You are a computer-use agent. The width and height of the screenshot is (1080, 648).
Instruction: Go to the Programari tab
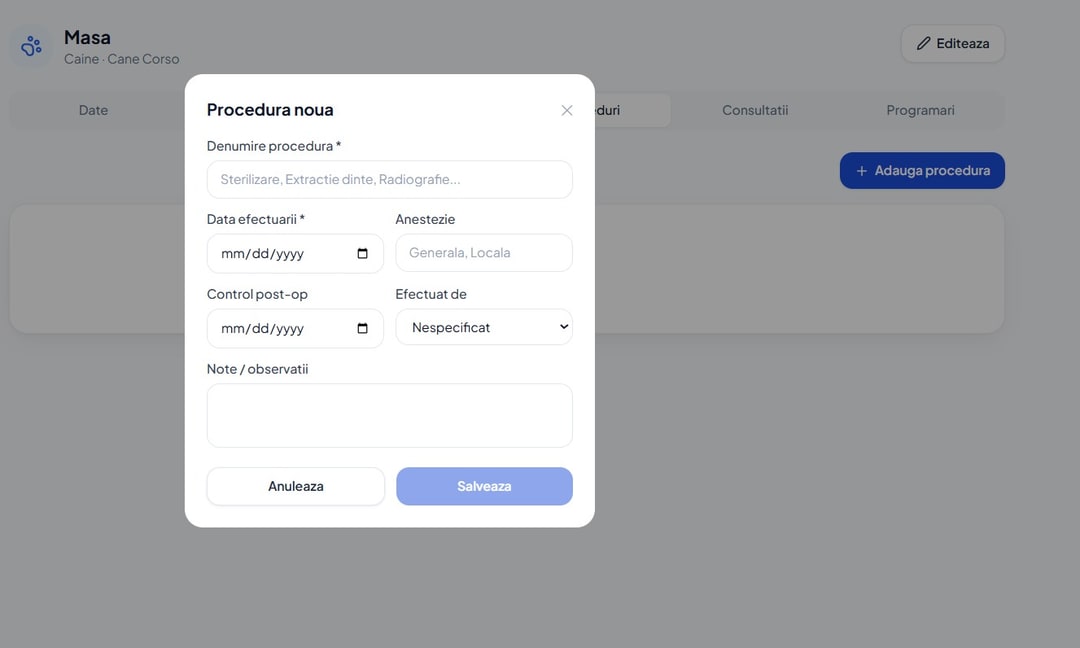(920, 110)
